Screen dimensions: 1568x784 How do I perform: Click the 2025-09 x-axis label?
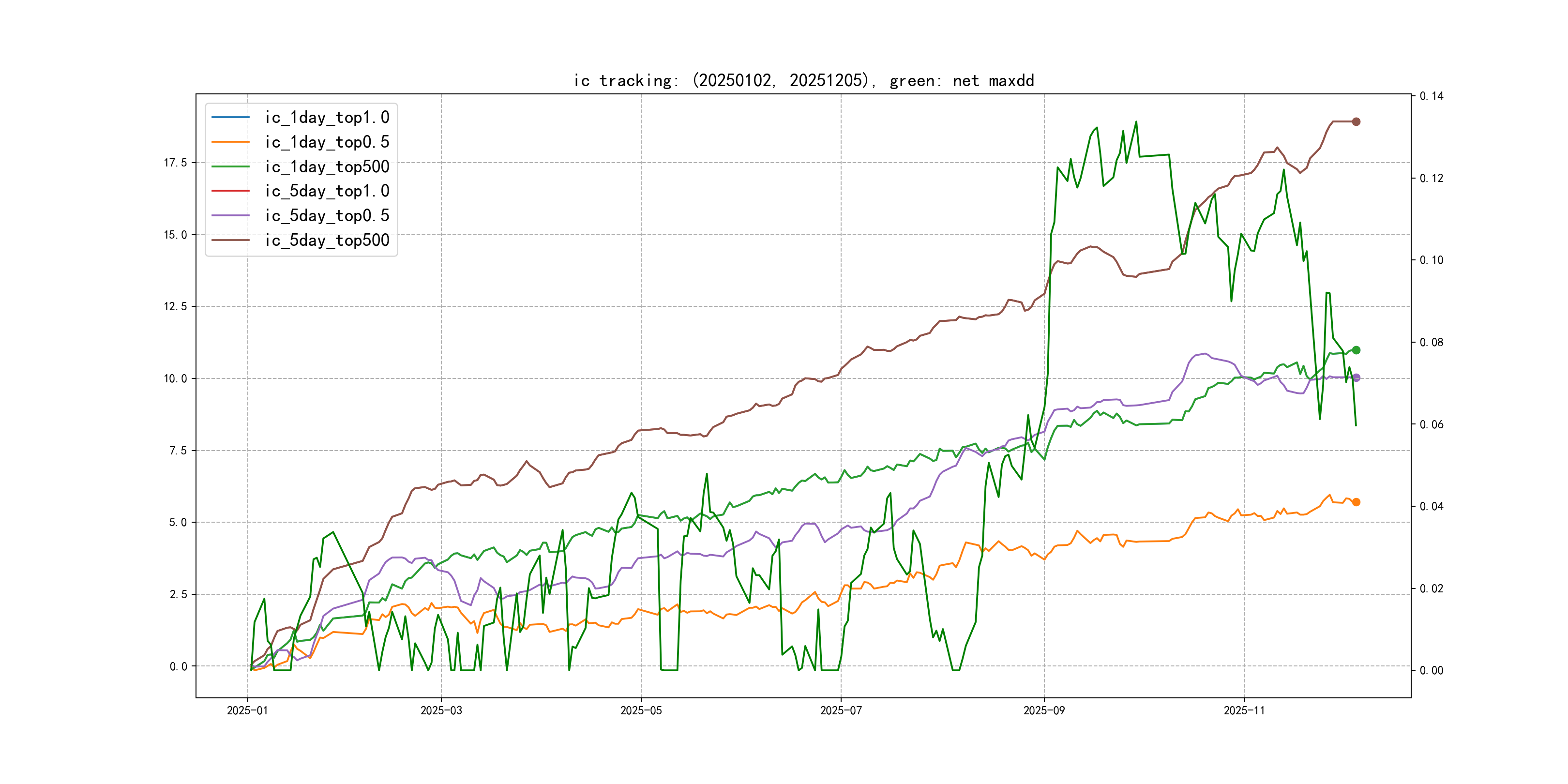pyautogui.click(x=1044, y=710)
